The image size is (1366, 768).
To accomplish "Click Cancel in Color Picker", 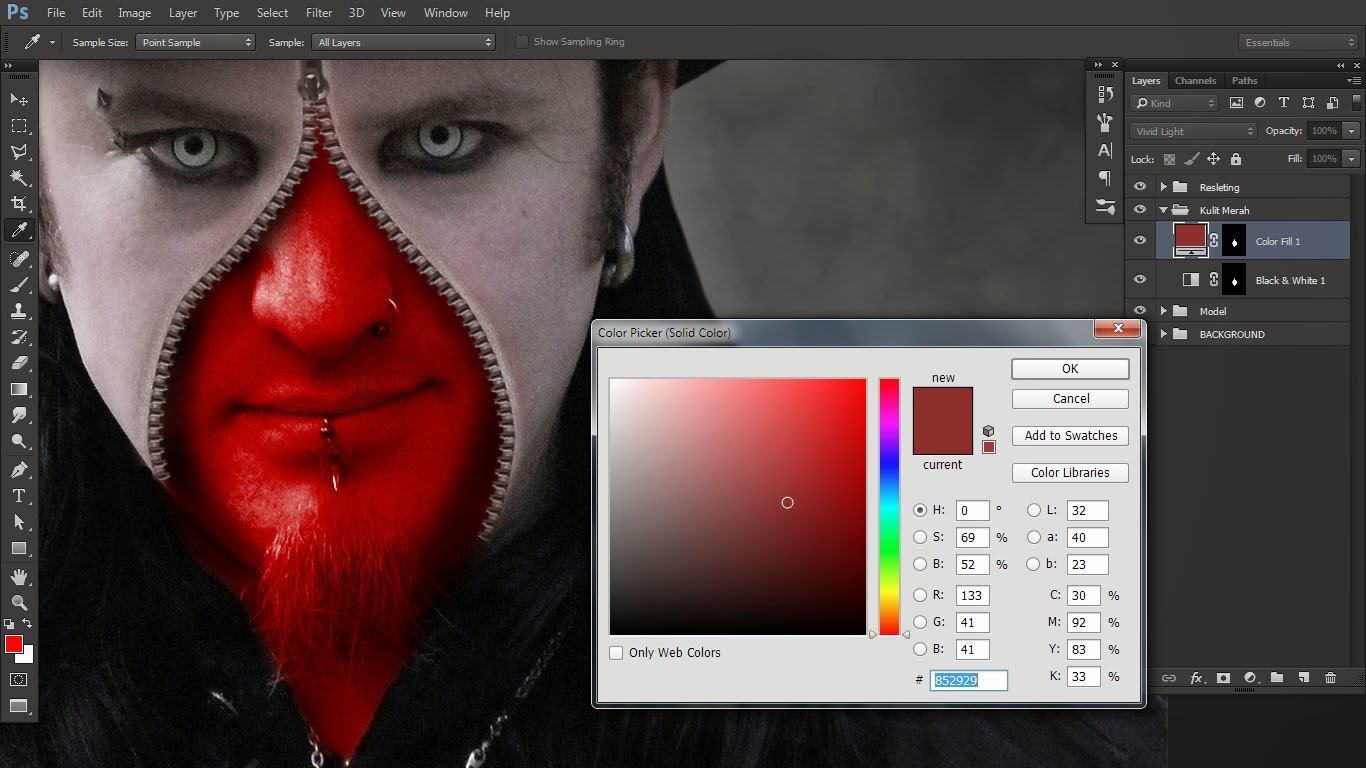I will [x=1070, y=398].
